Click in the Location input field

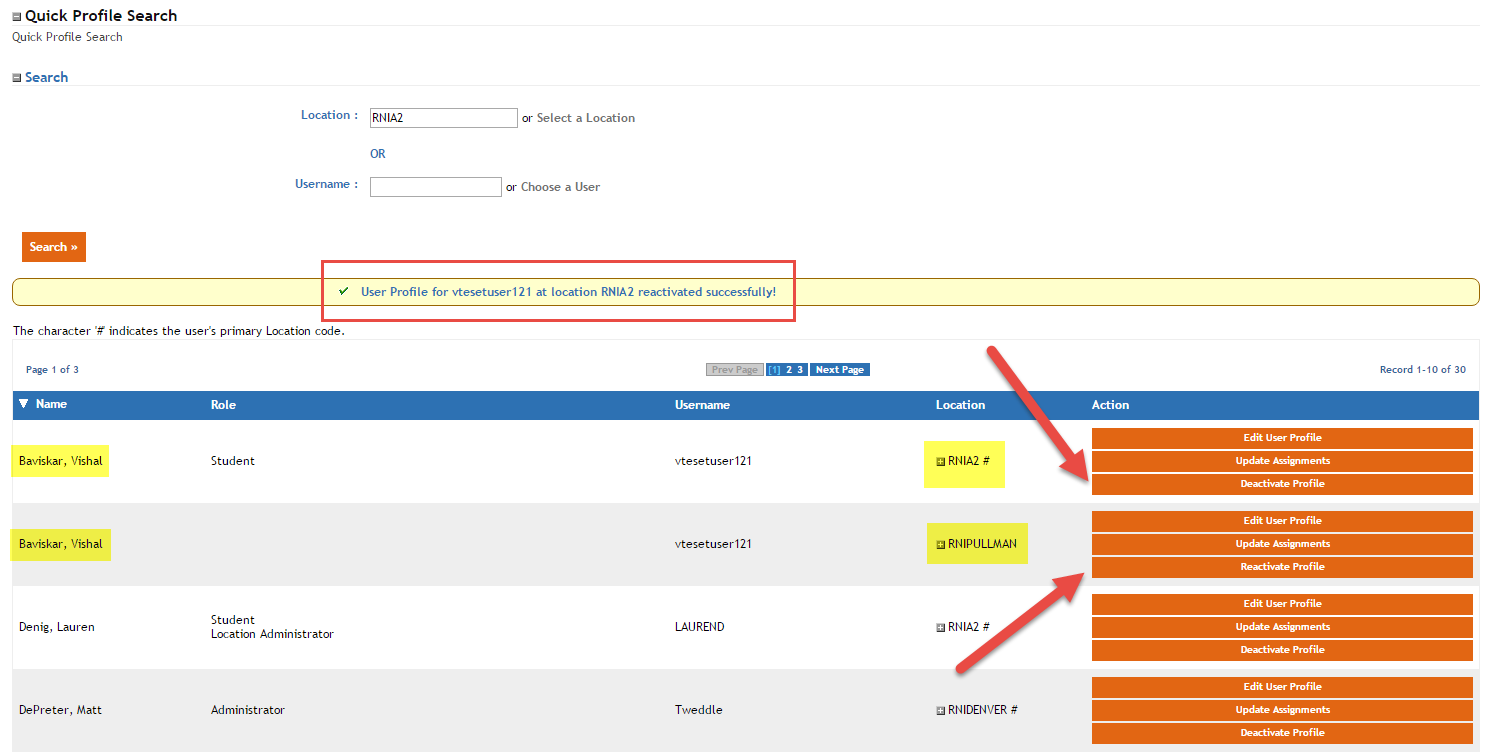(x=443, y=118)
